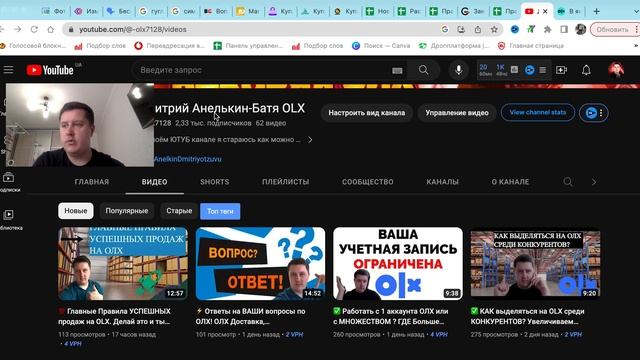Show hidden bookmarks with the chevron
Viewport: 640px width, 360px height.
[636, 46]
